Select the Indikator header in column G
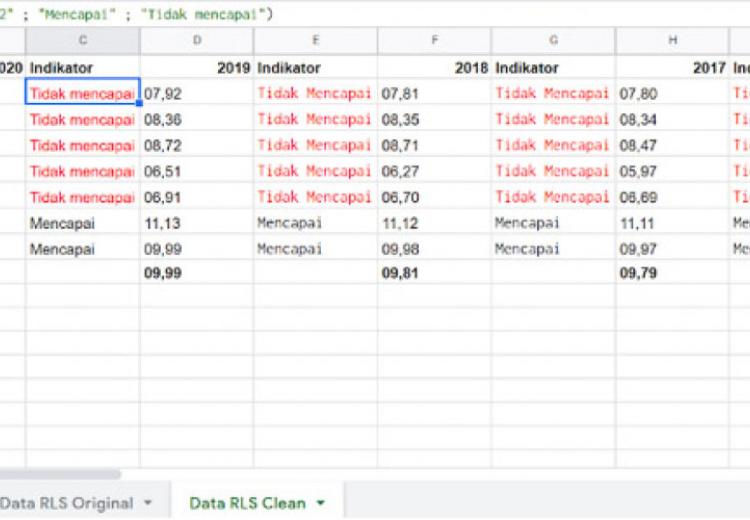 point(553,67)
